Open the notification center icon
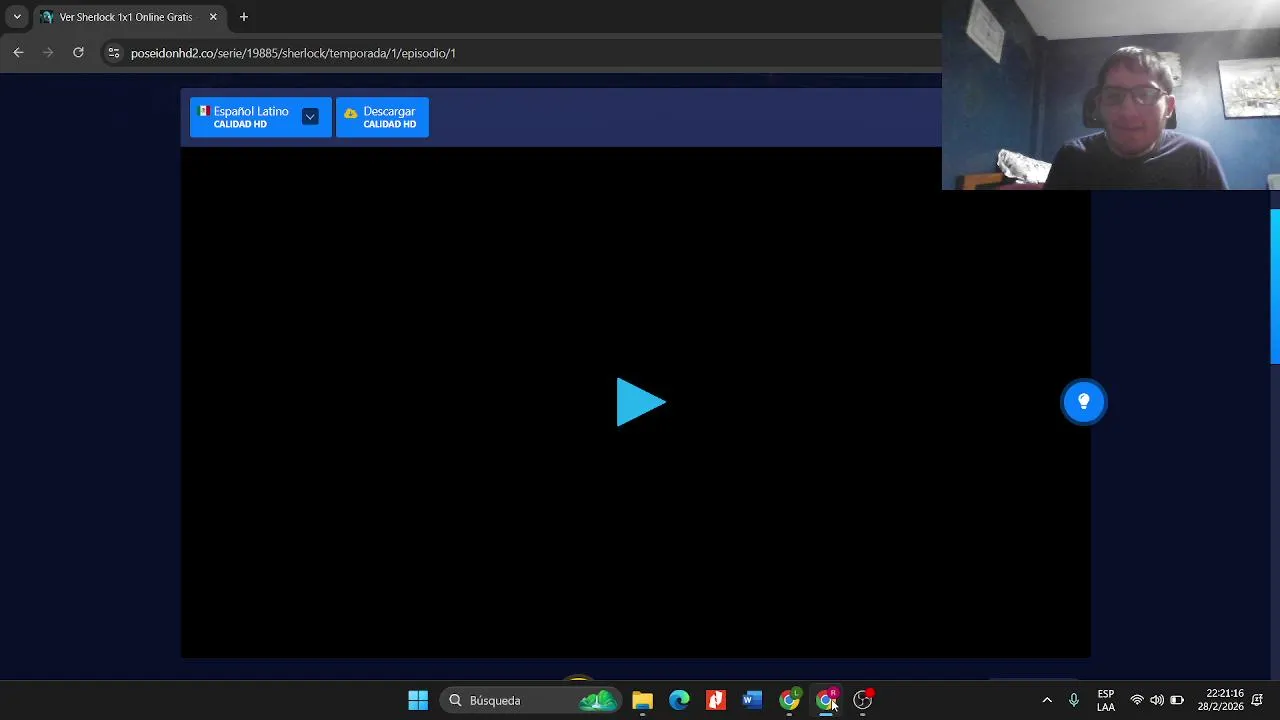 (1257, 700)
